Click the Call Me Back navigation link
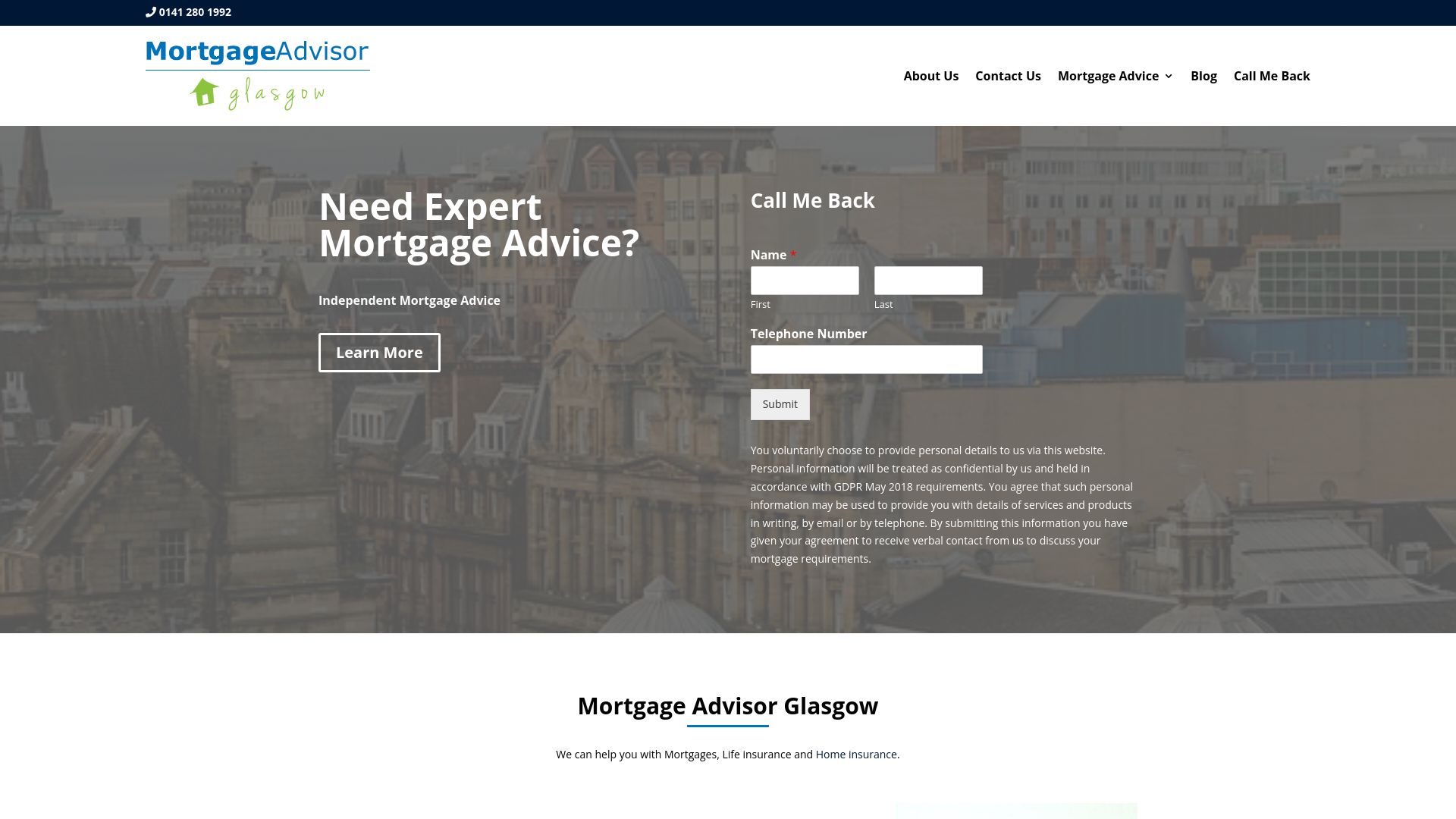Image resolution: width=1456 pixels, height=819 pixels. pyautogui.click(x=1272, y=75)
